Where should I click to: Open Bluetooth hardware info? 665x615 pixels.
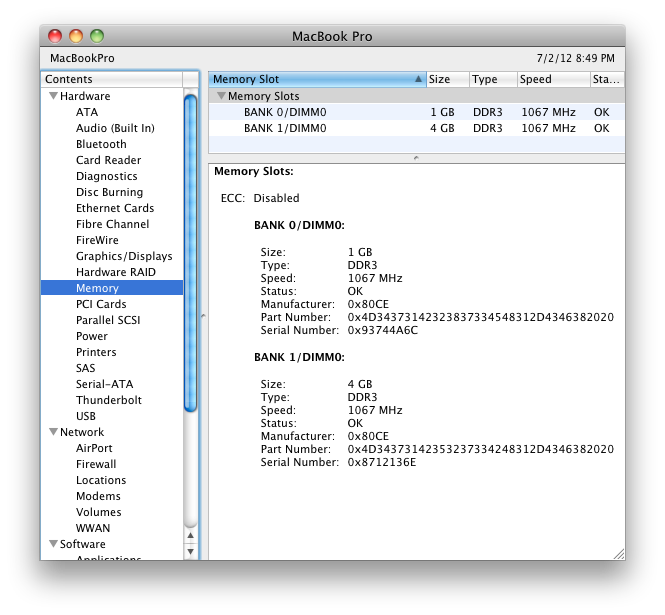coord(101,144)
